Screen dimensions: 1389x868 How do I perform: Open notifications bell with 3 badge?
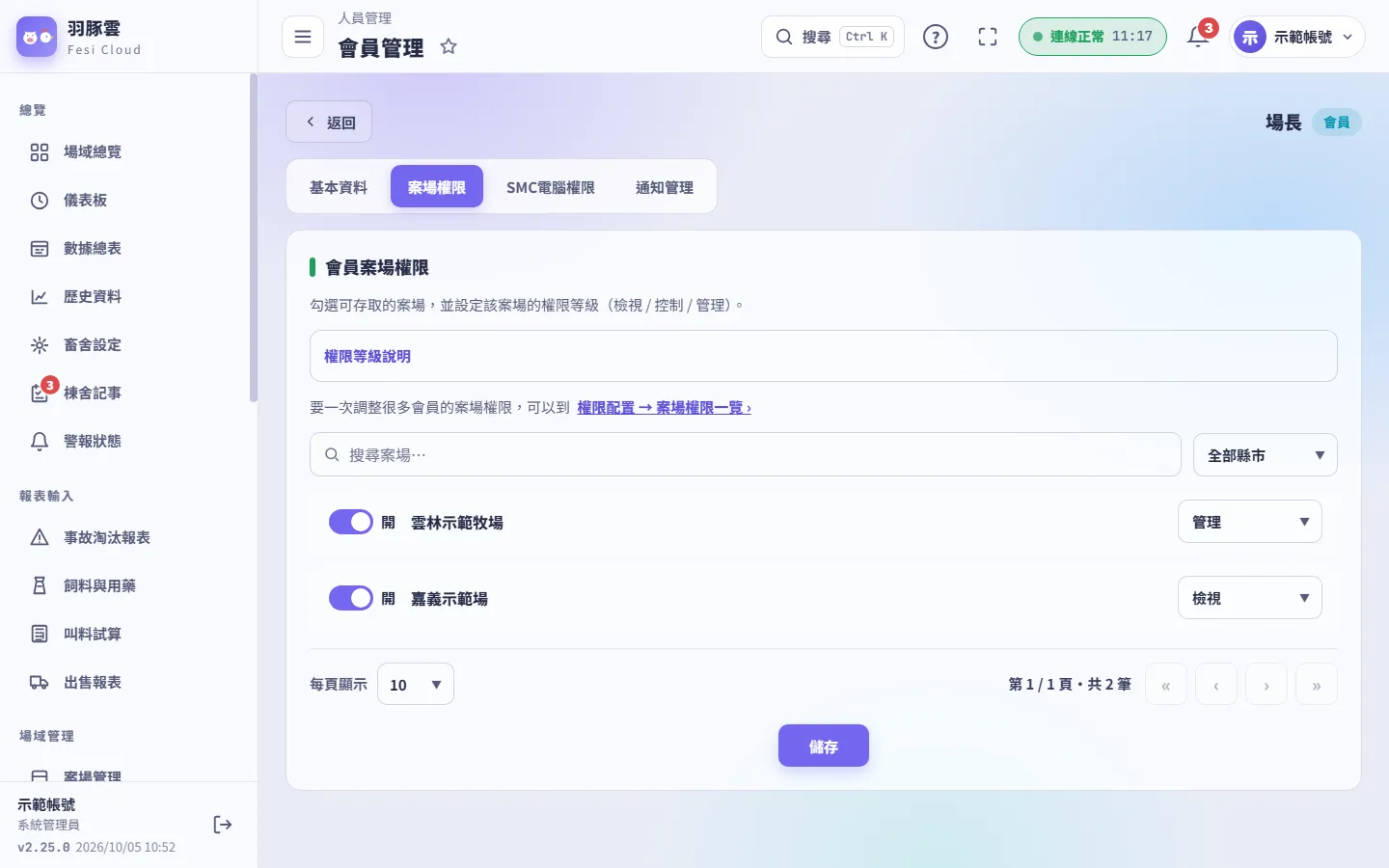pyautogui.click(x=1198, y=37)
